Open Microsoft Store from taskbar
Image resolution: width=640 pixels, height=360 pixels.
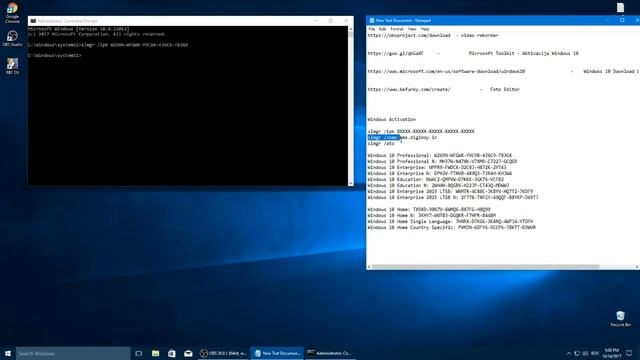tap(172, 353)
